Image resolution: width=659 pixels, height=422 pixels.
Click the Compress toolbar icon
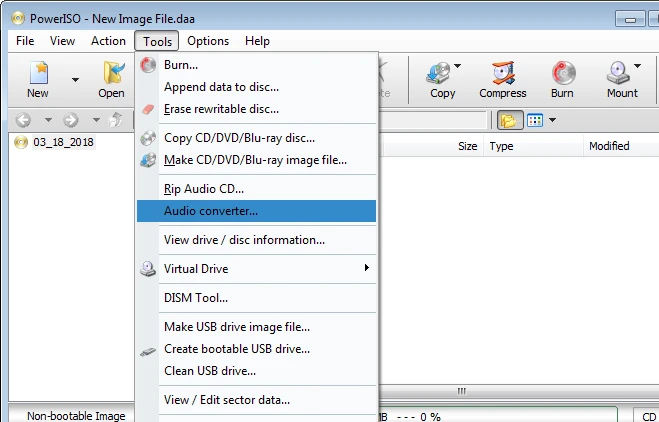(x=503, y=73)
